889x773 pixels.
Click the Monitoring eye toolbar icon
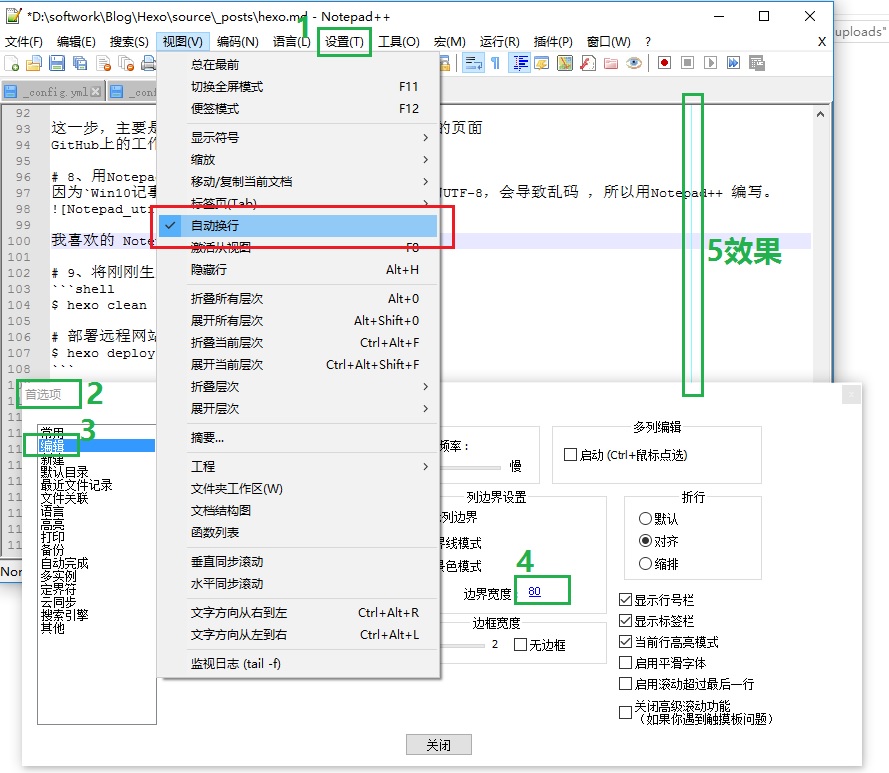pos(634,62)
